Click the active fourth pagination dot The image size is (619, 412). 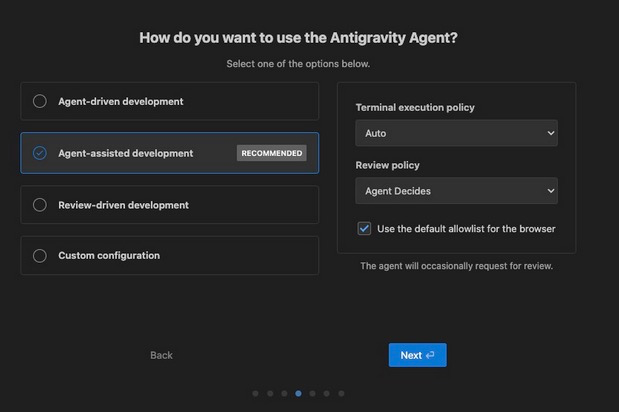[x=298, y=393]
